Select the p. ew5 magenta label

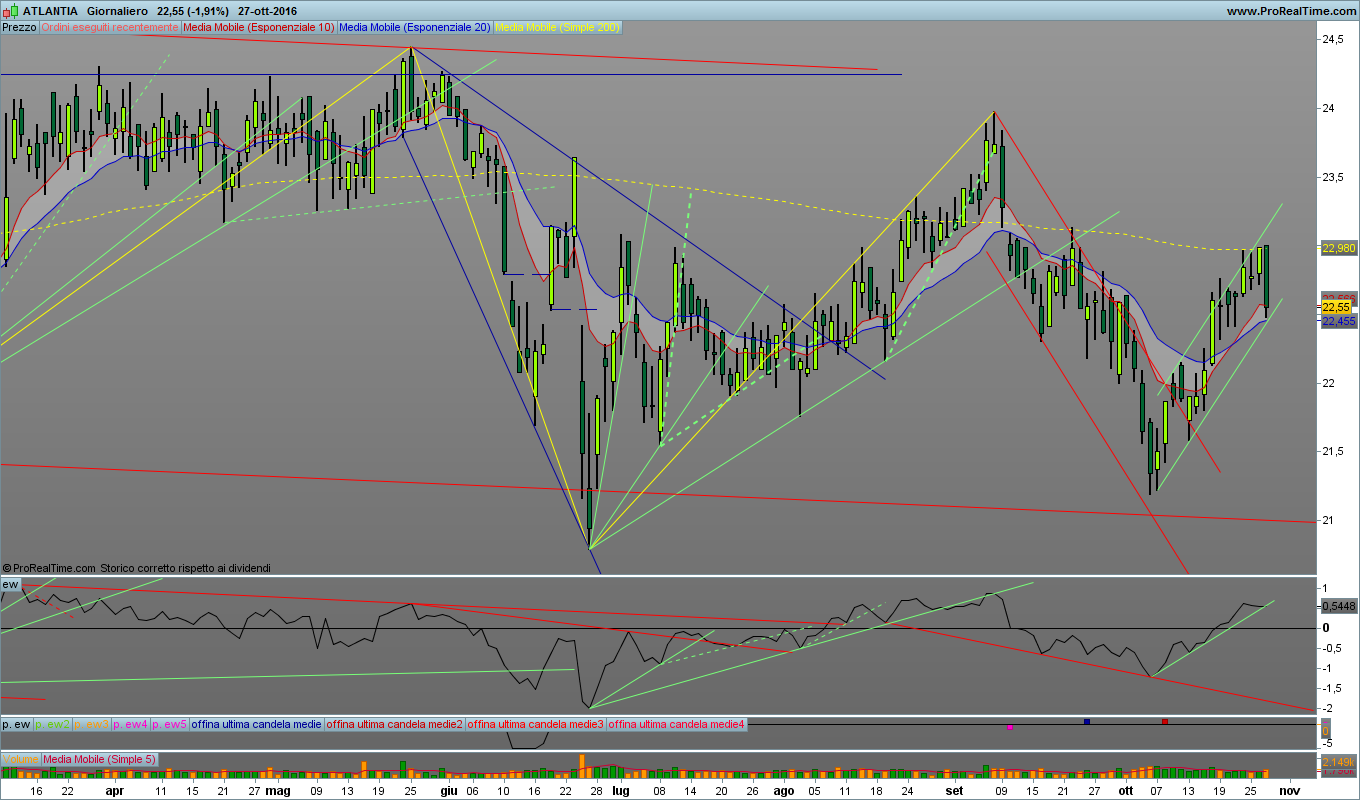[170, 723]
